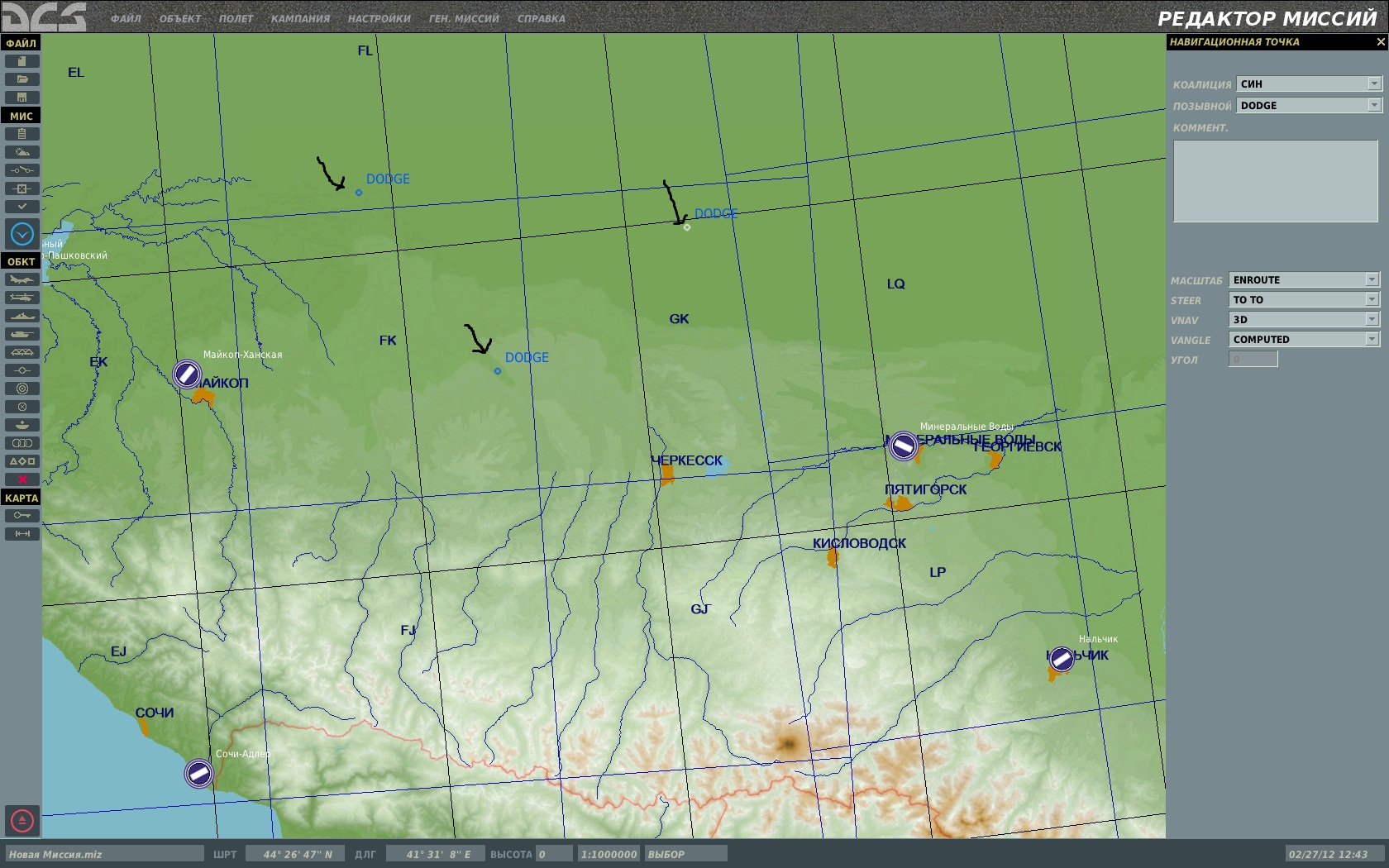Create a new mission file
Image resolution: width=1389 pixels, height=868 pixels.
(x=21, y=61)
